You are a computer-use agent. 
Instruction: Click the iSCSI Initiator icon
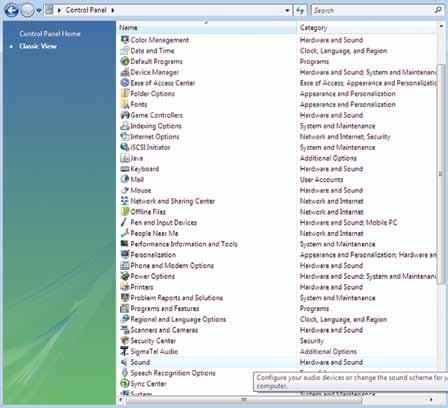[x=125, y=147]
